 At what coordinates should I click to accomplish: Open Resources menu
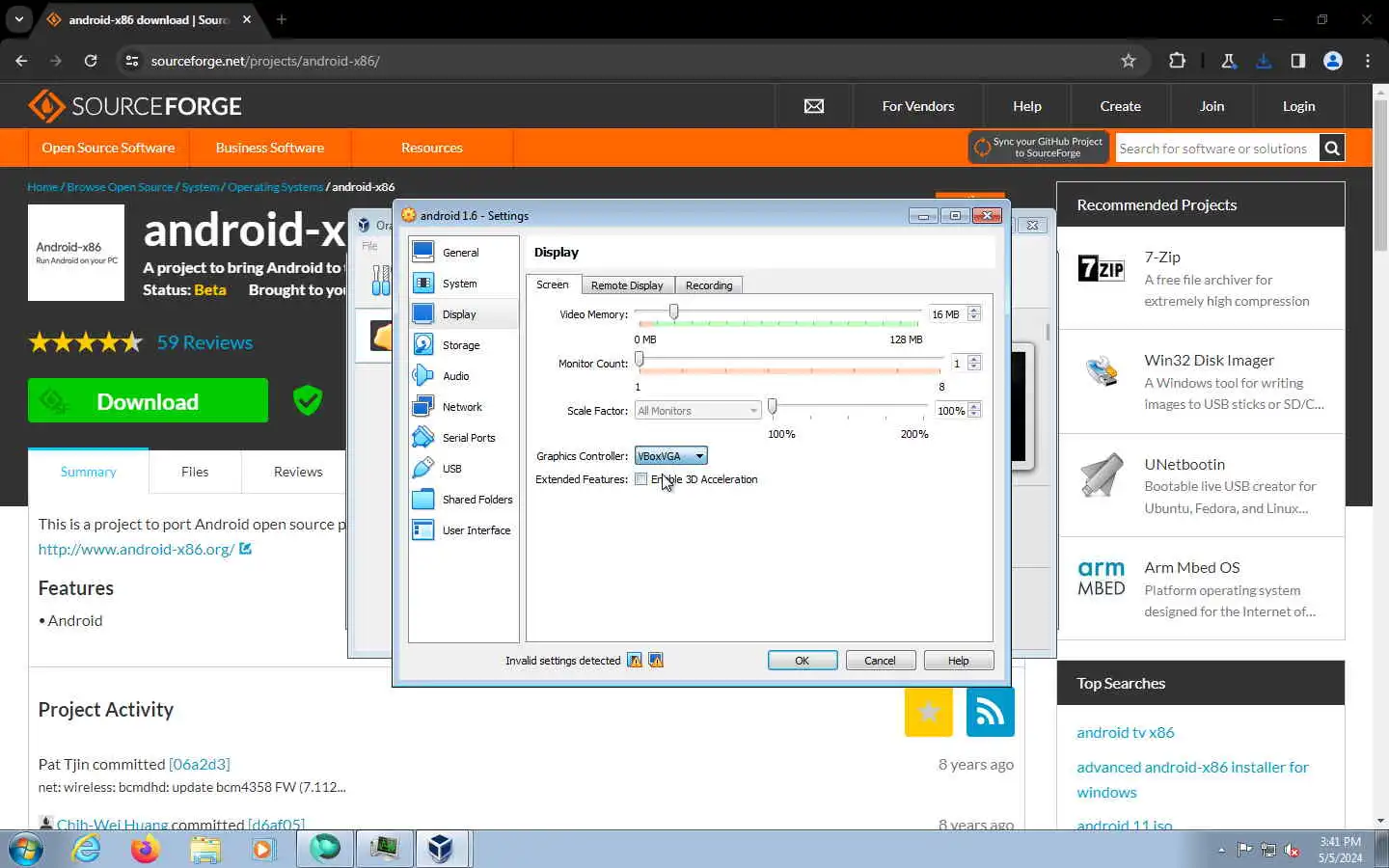point(432,148)
